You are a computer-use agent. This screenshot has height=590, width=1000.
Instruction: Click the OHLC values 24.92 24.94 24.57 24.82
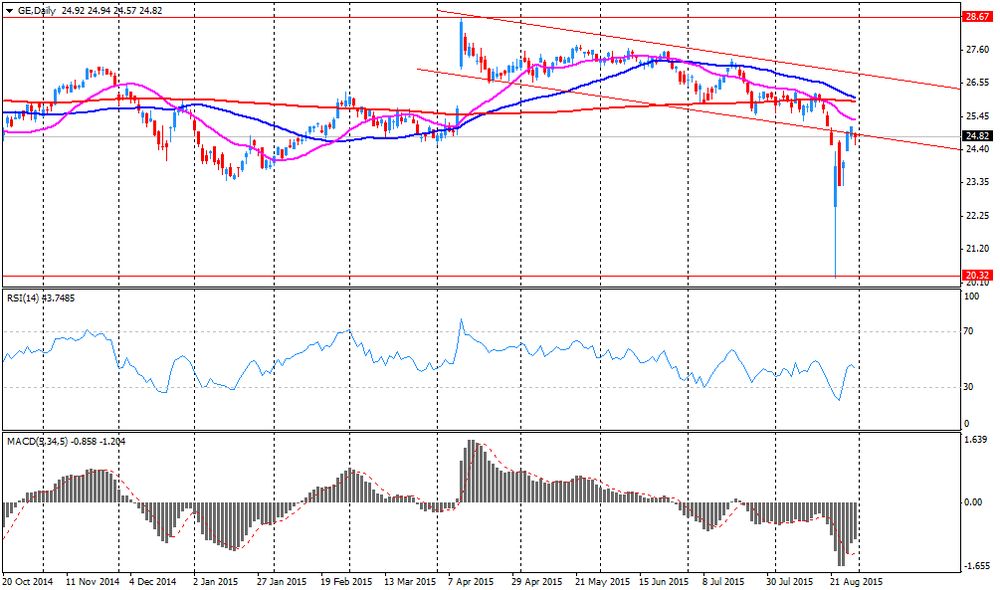coord(112,11)
